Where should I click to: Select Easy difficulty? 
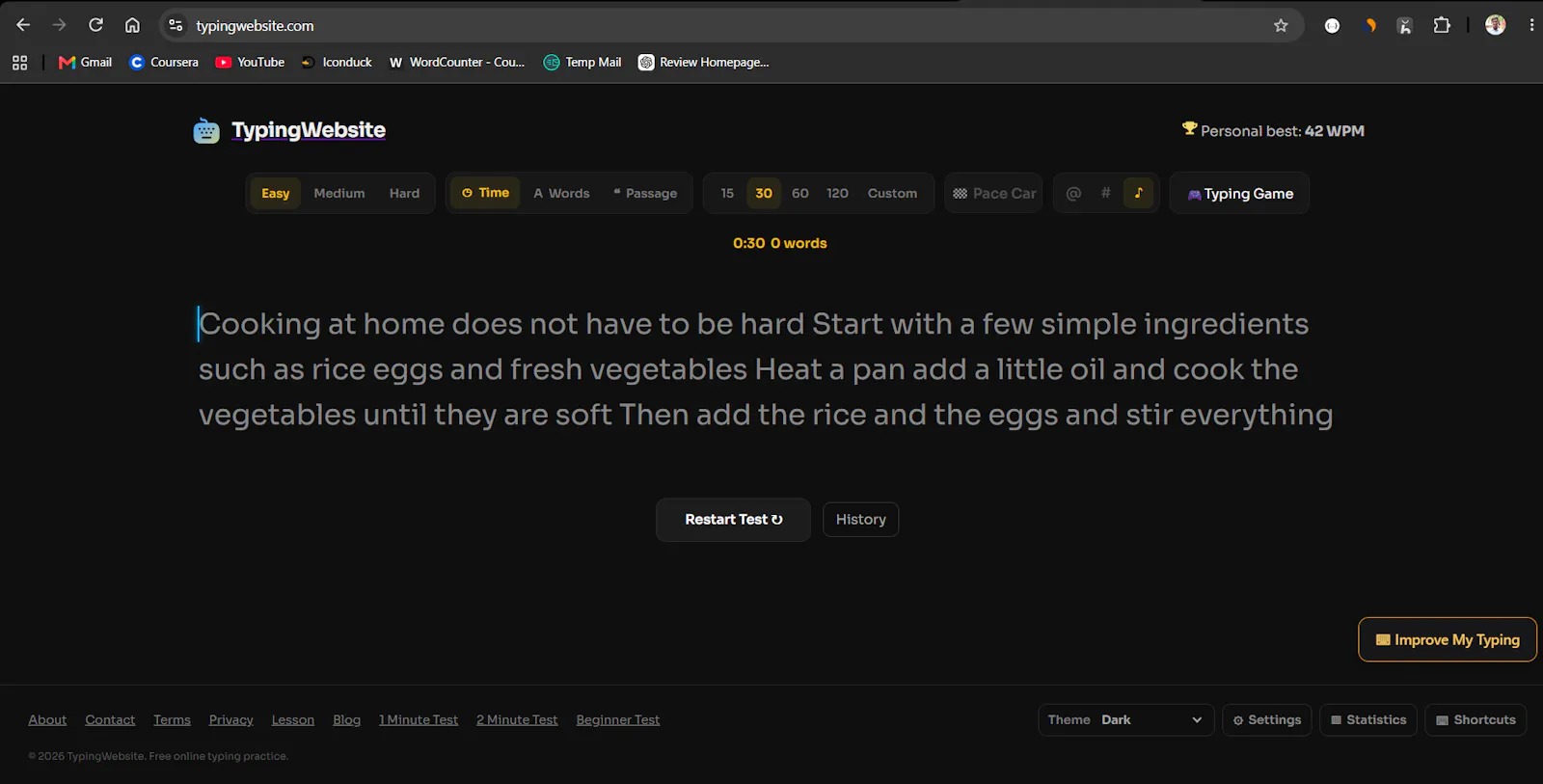[276, 193]
